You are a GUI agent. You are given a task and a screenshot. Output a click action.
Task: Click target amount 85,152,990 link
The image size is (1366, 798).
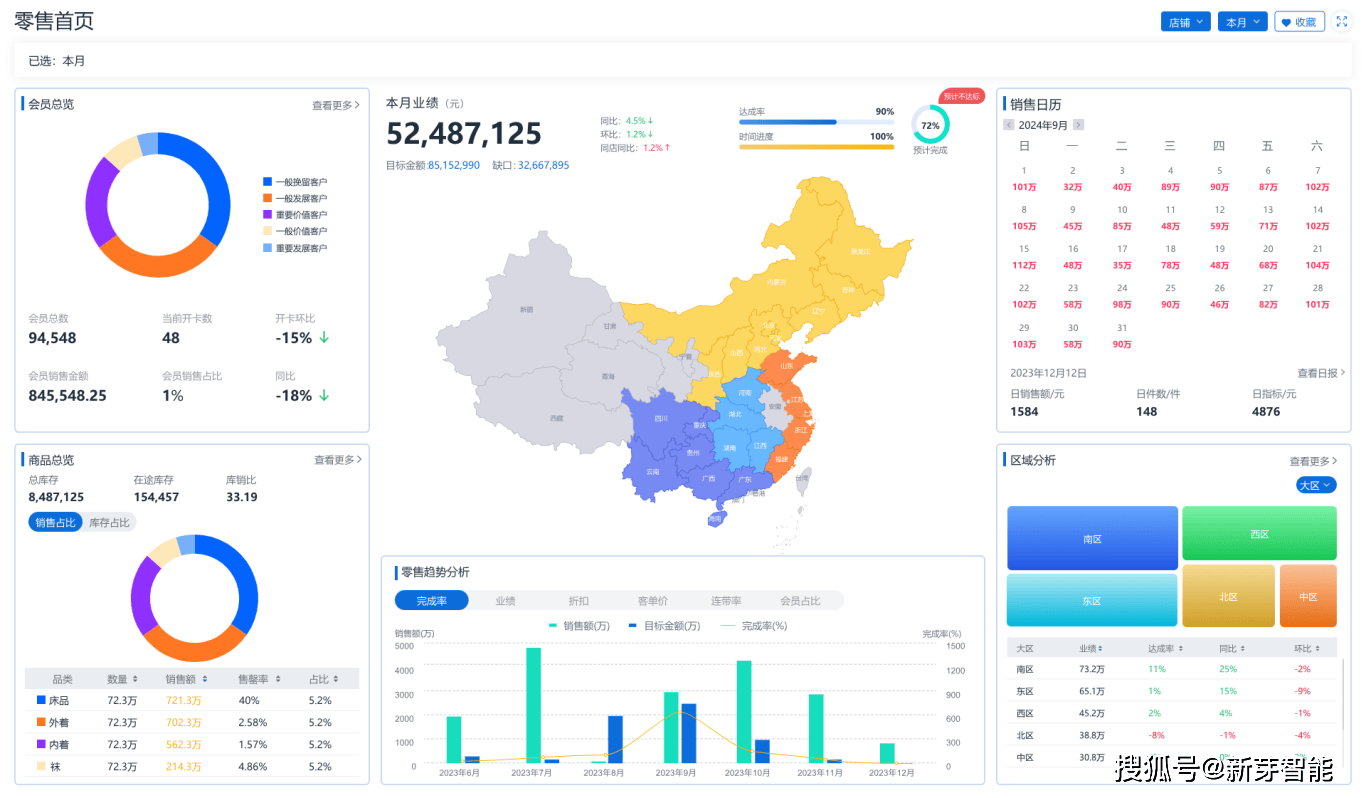click(454, 165)
